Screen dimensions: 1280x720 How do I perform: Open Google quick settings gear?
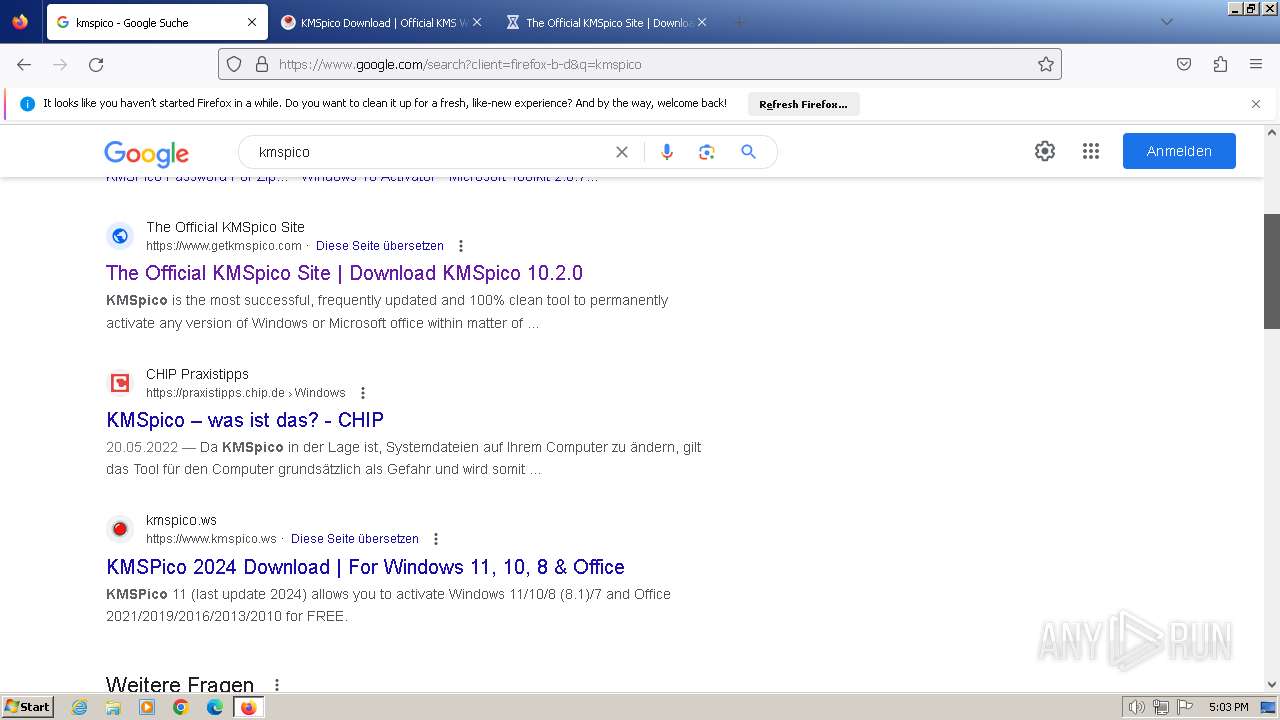1045,151
